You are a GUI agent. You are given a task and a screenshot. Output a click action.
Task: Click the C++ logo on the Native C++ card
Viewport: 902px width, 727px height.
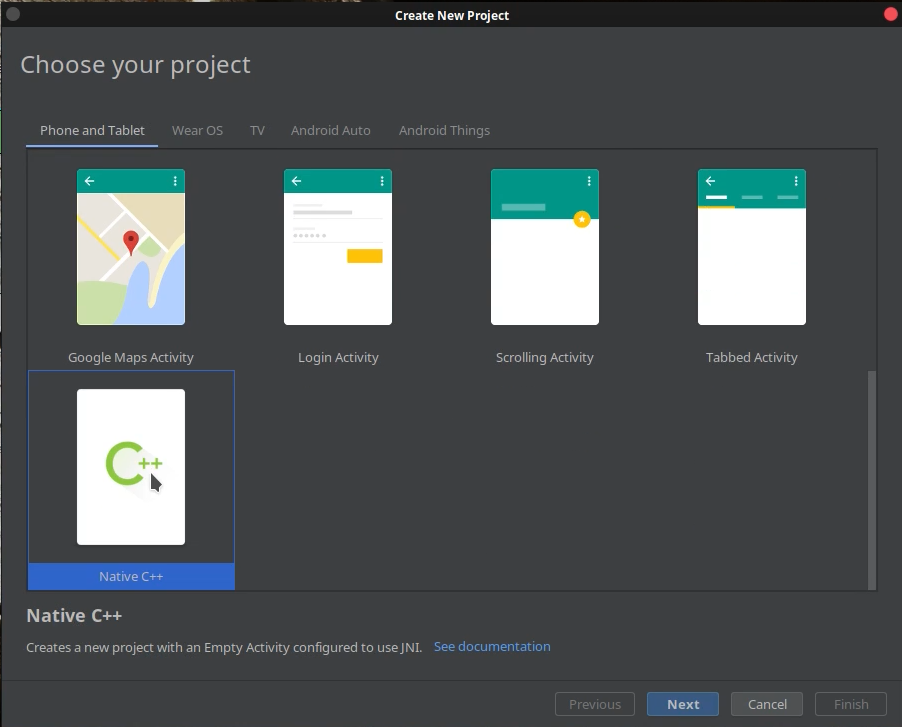point(129,463)
